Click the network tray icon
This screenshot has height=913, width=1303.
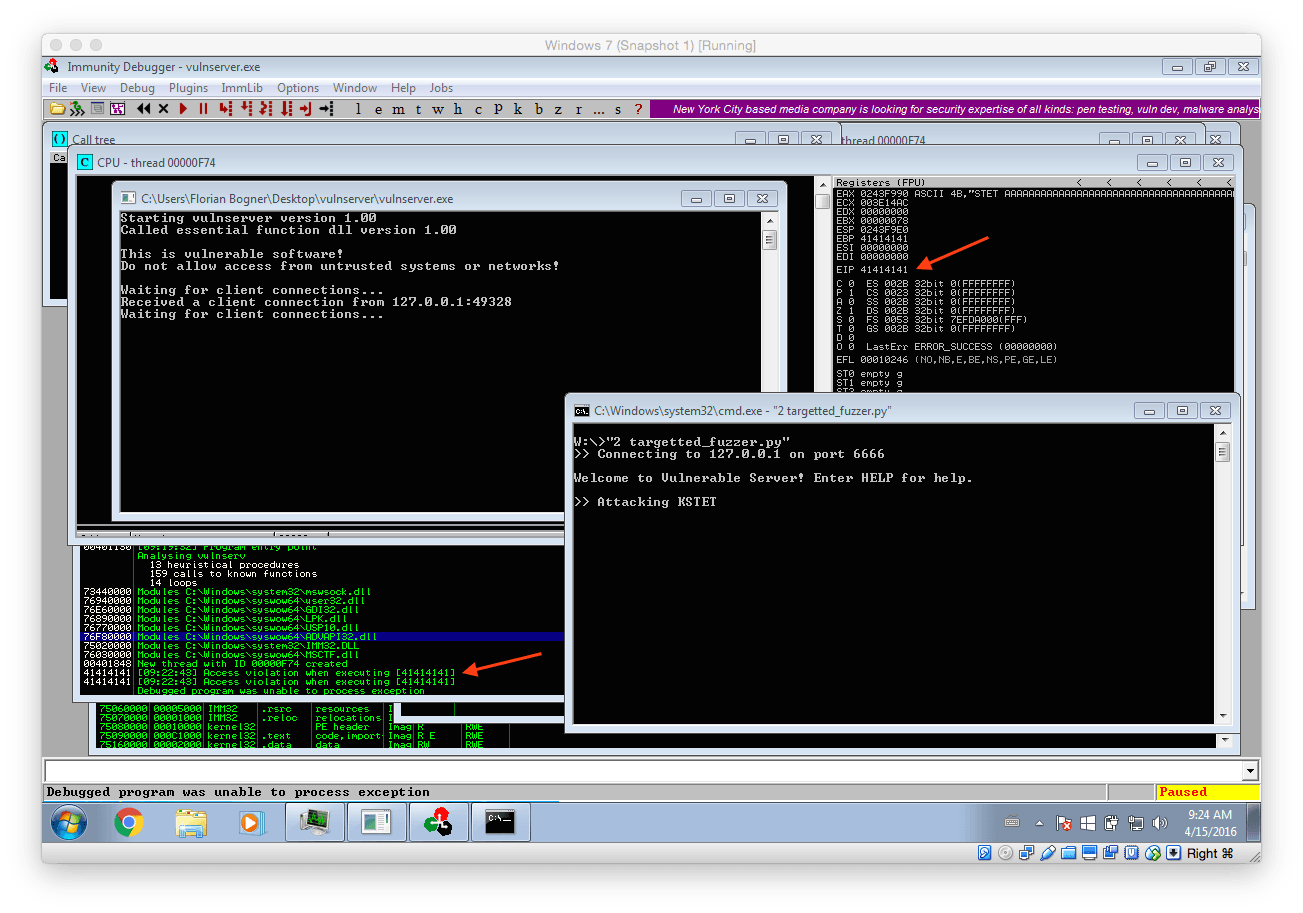click(x=1136, y=824)
